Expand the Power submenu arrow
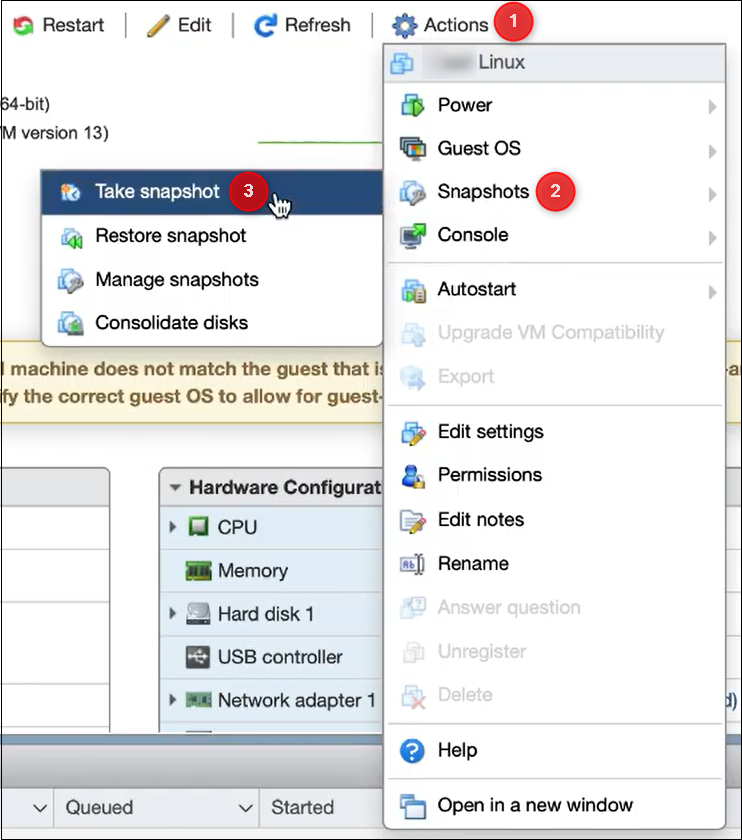This screenshot has height=840, width=742. pos(712,107)
